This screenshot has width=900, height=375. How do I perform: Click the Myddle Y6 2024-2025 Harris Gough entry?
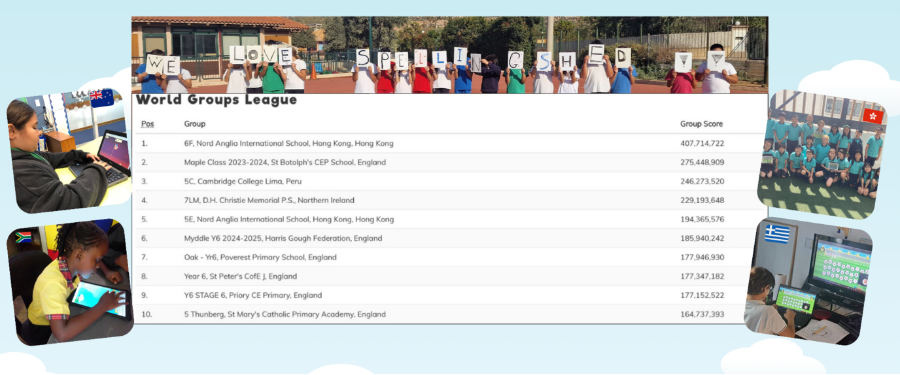283,238
